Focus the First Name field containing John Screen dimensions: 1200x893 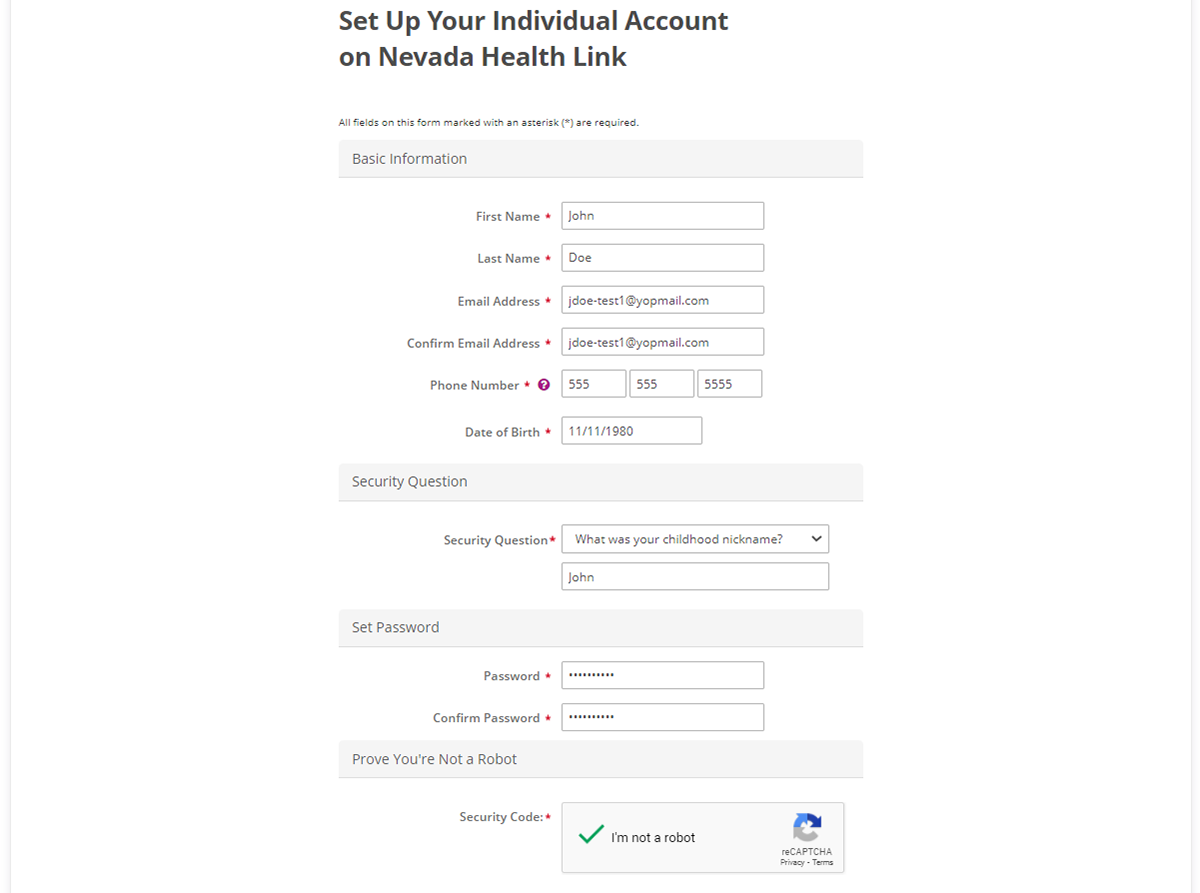pyautogui.click(x=663, y=216)
